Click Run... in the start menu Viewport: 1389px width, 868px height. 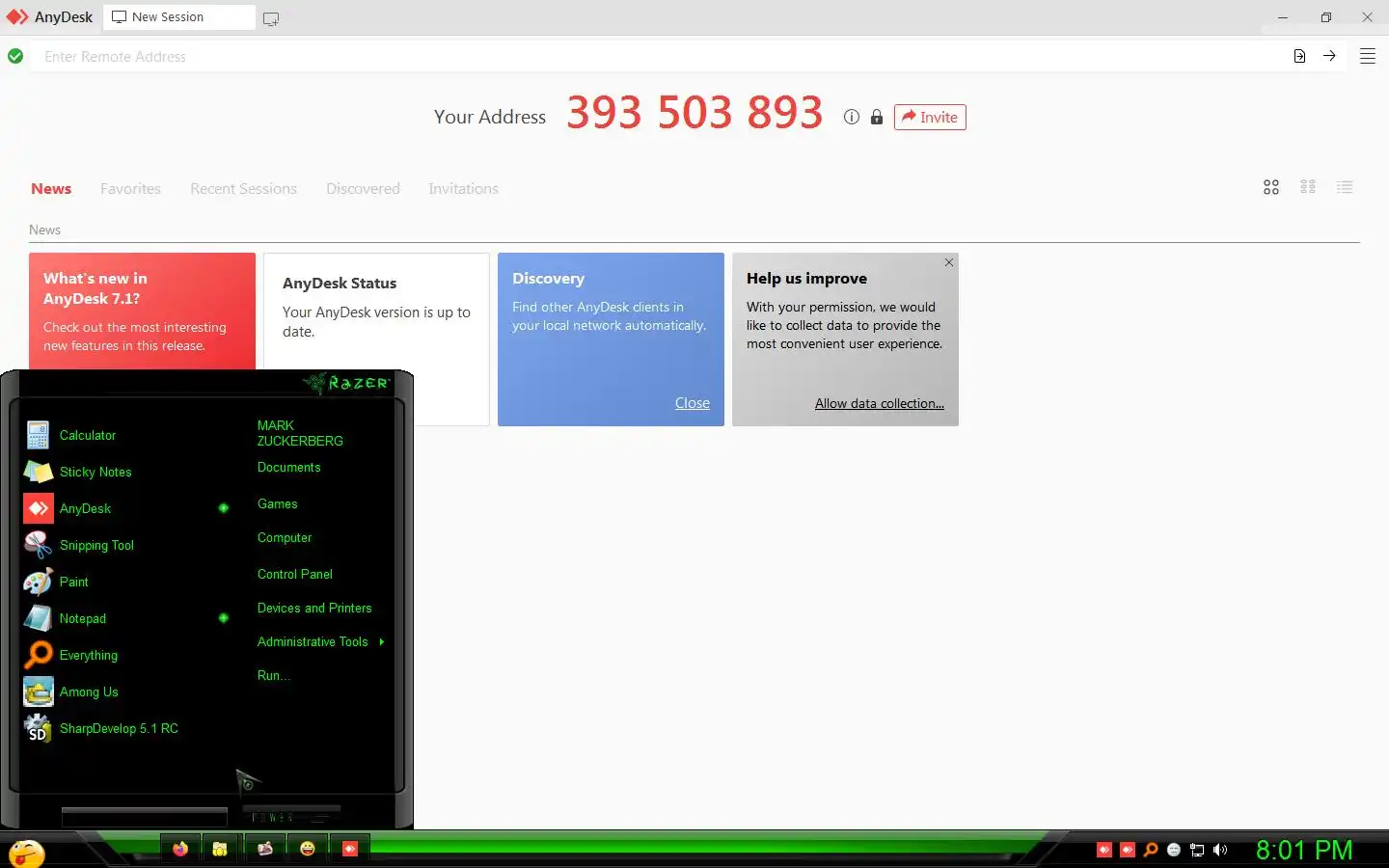click(x=274, y=676)
